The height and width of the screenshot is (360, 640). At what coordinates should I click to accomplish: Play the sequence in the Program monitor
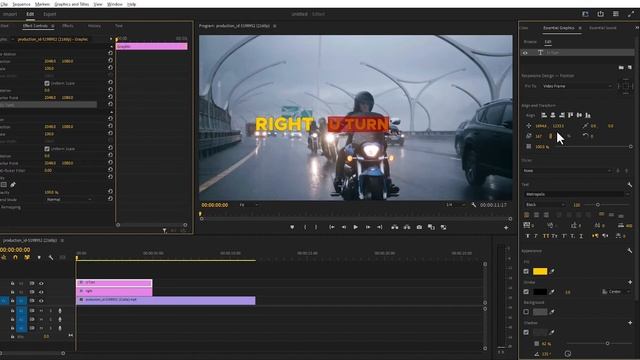356,227
